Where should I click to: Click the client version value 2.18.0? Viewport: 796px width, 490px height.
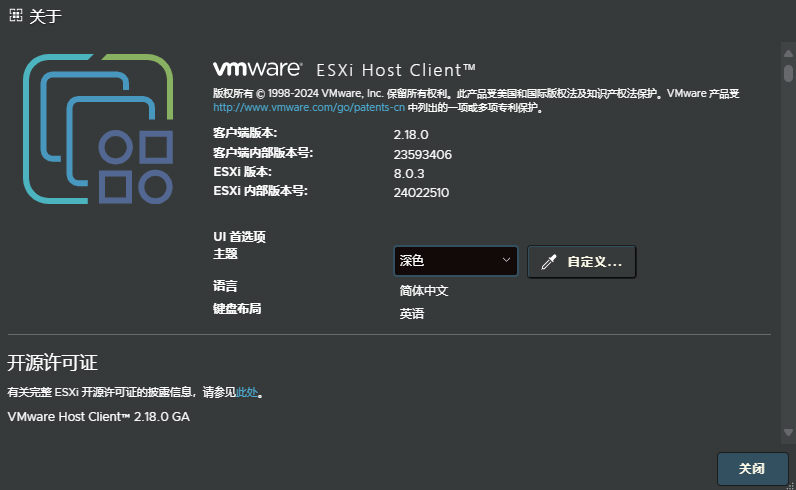411,135
